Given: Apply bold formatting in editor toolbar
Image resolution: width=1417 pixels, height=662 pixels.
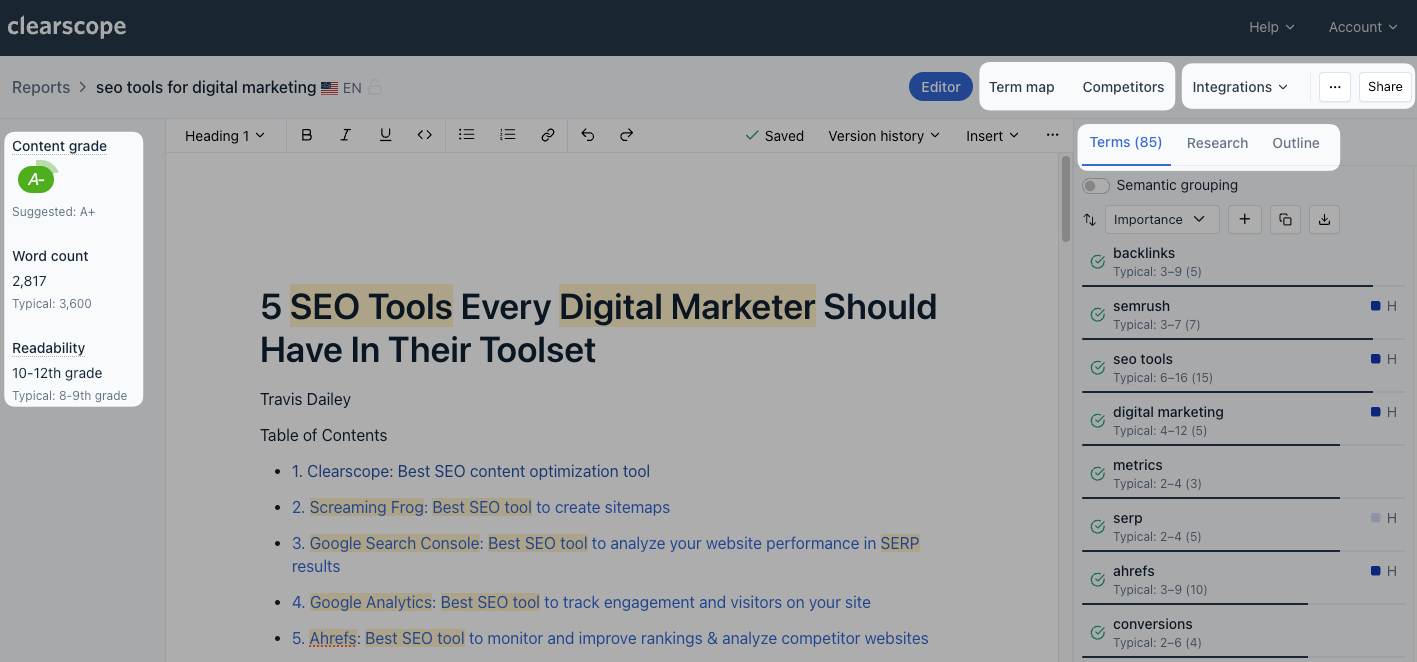Looking at the screenshot, I should click(x=307, y=135).
